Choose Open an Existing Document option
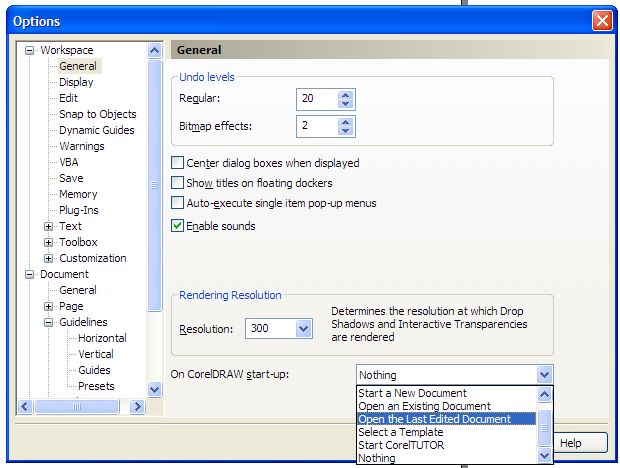 click(x=424, y=406)
